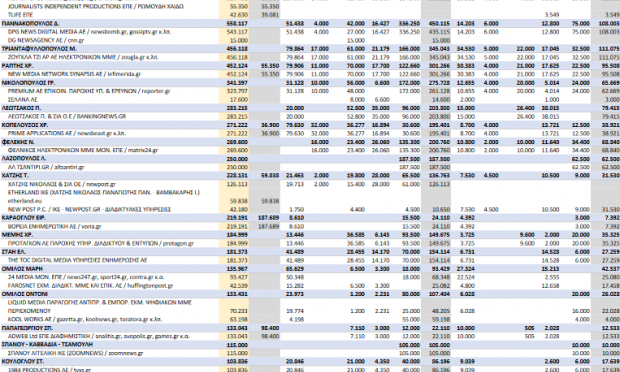The image size is (620, 372).
Task: Click PRIME APPLICATIONS AE newsbeast.gr cell
Action: [x=67, y=133]
